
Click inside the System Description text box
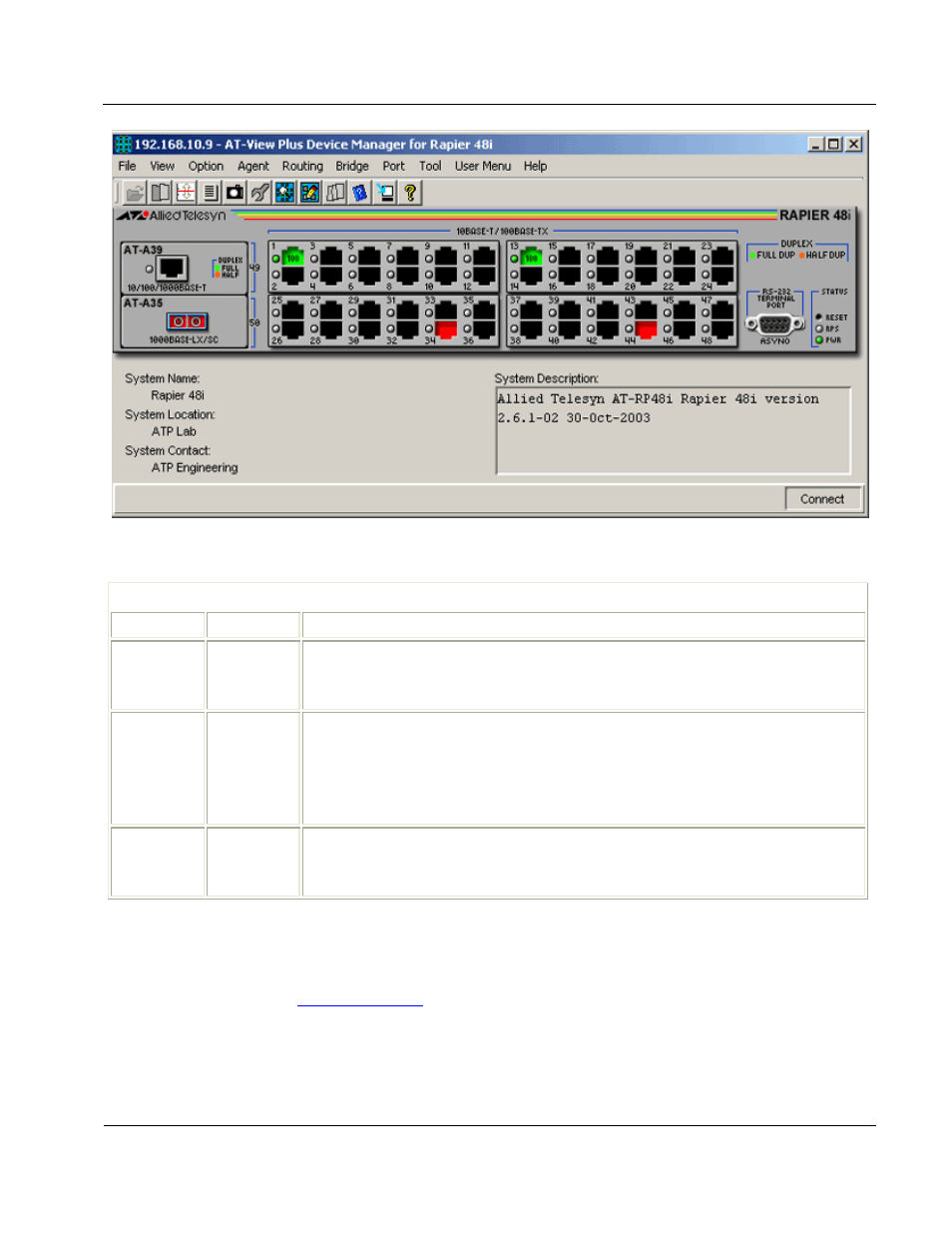point(674,430)
